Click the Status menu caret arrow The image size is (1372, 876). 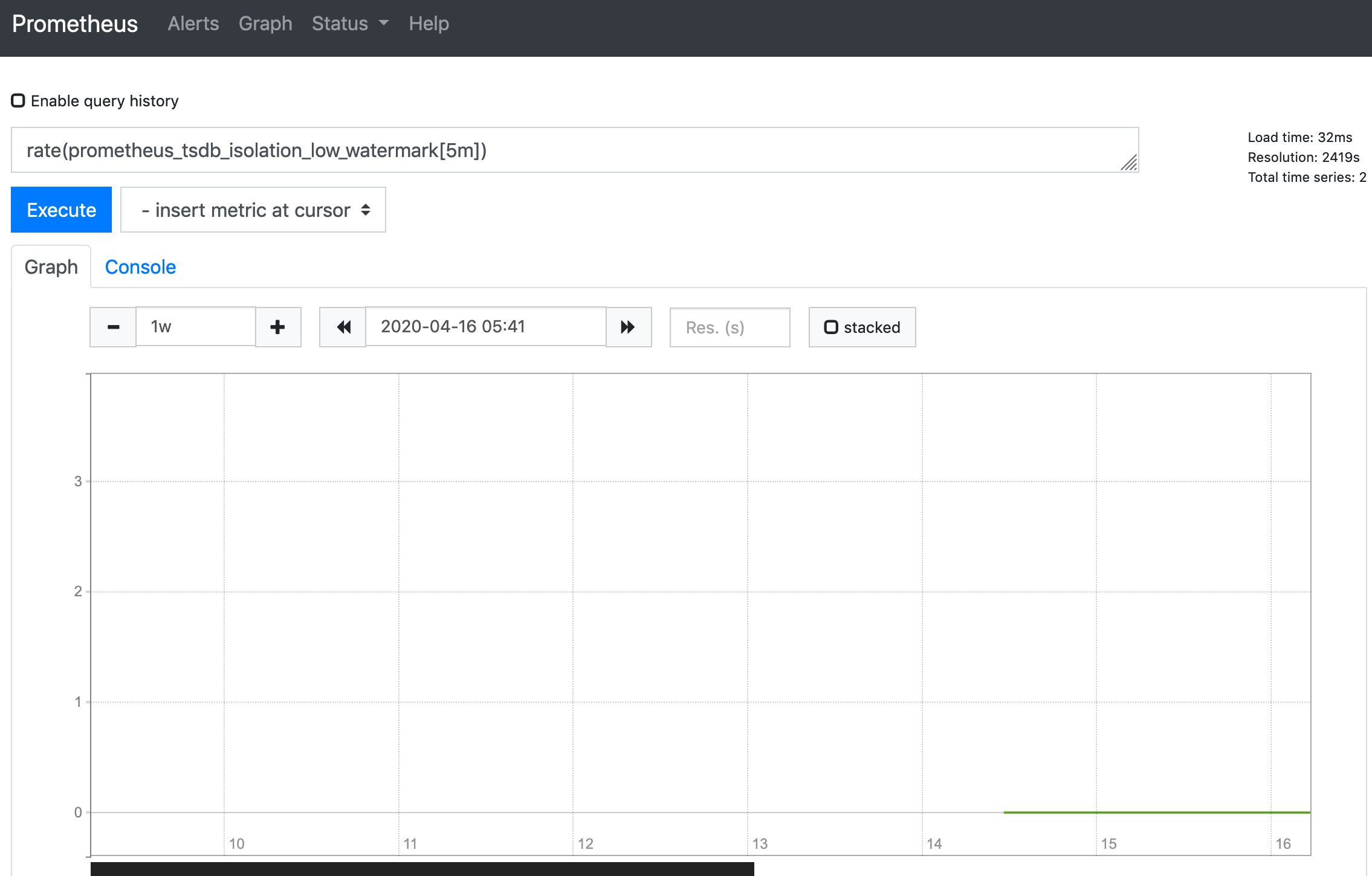pos(384,23)
